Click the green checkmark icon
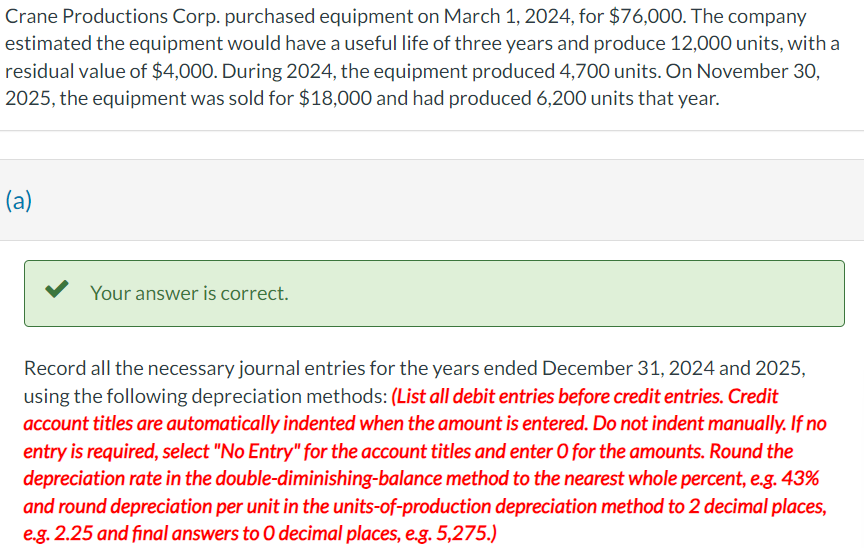Viewport: 864px width, 548px height. click(57, 289)
